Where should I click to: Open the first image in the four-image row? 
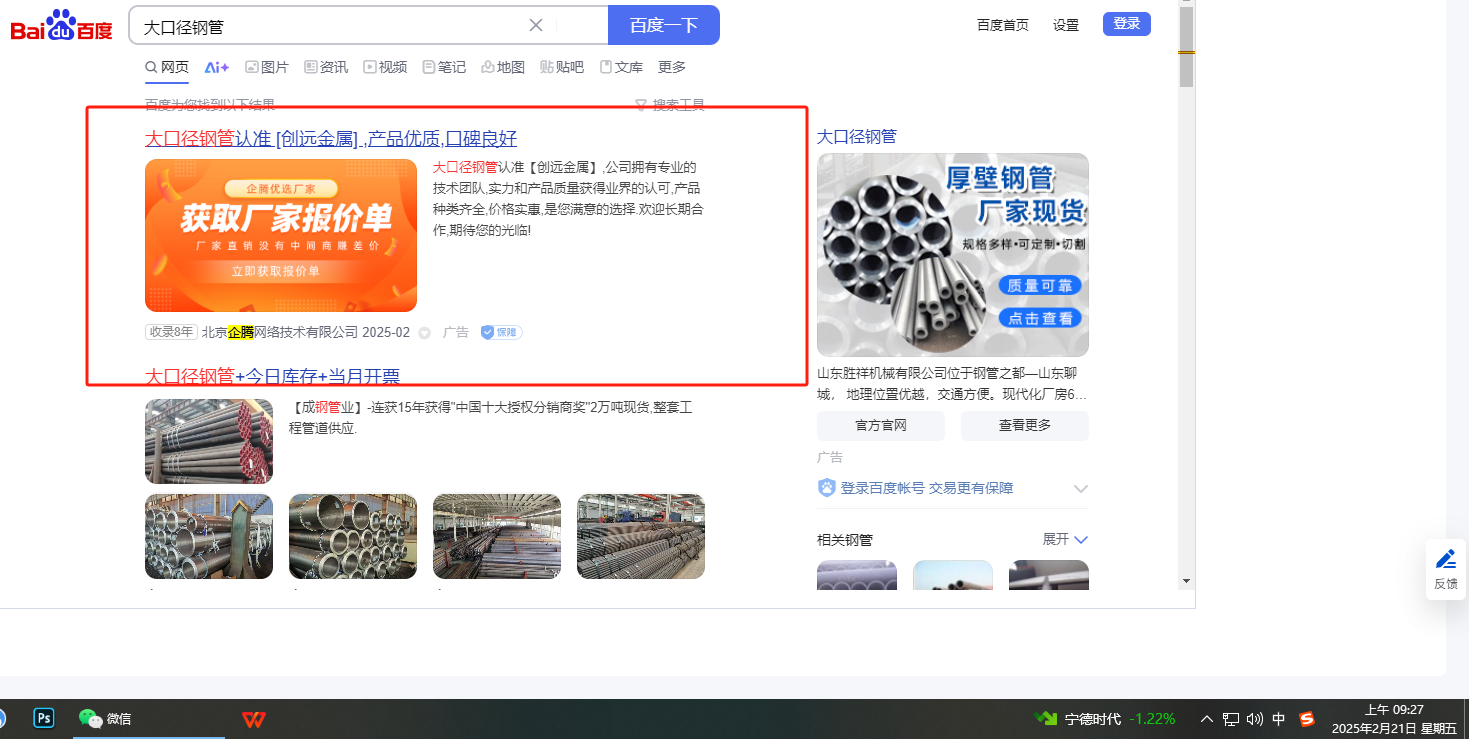pos(209,536)
